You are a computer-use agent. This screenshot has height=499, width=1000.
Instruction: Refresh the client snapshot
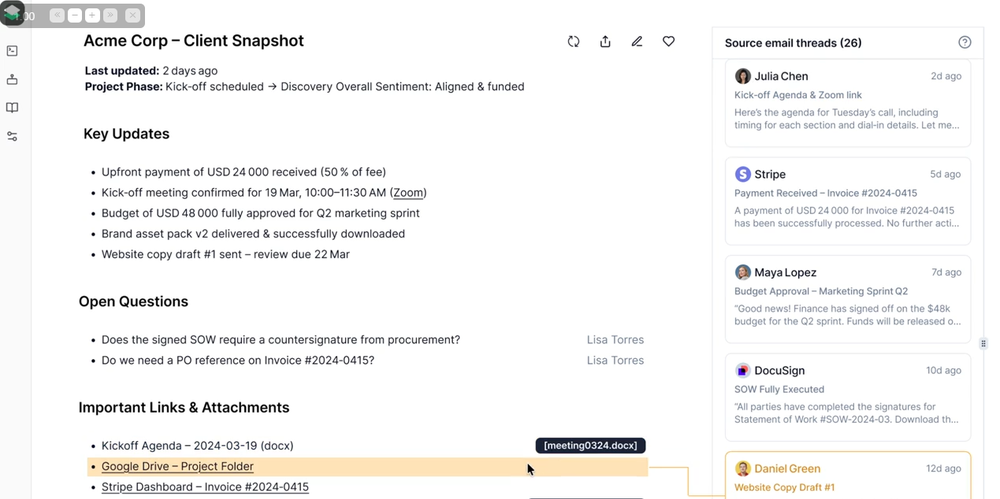click(573, 41)
